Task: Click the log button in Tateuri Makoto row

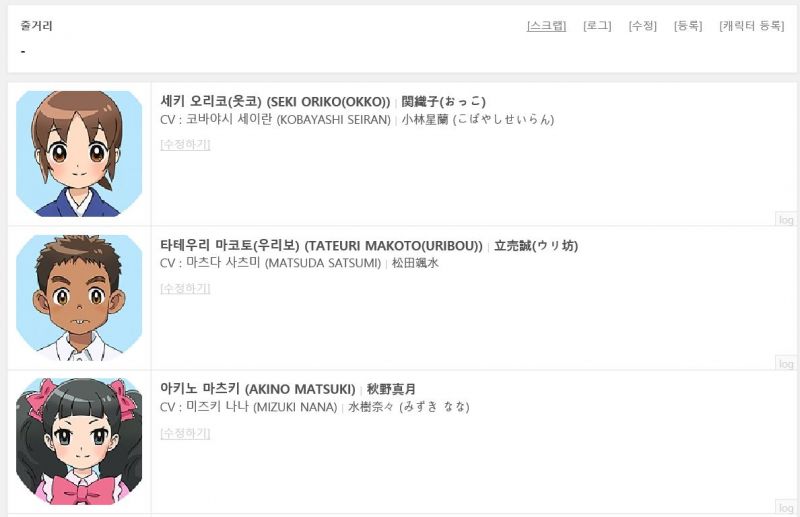Action: 786,363
